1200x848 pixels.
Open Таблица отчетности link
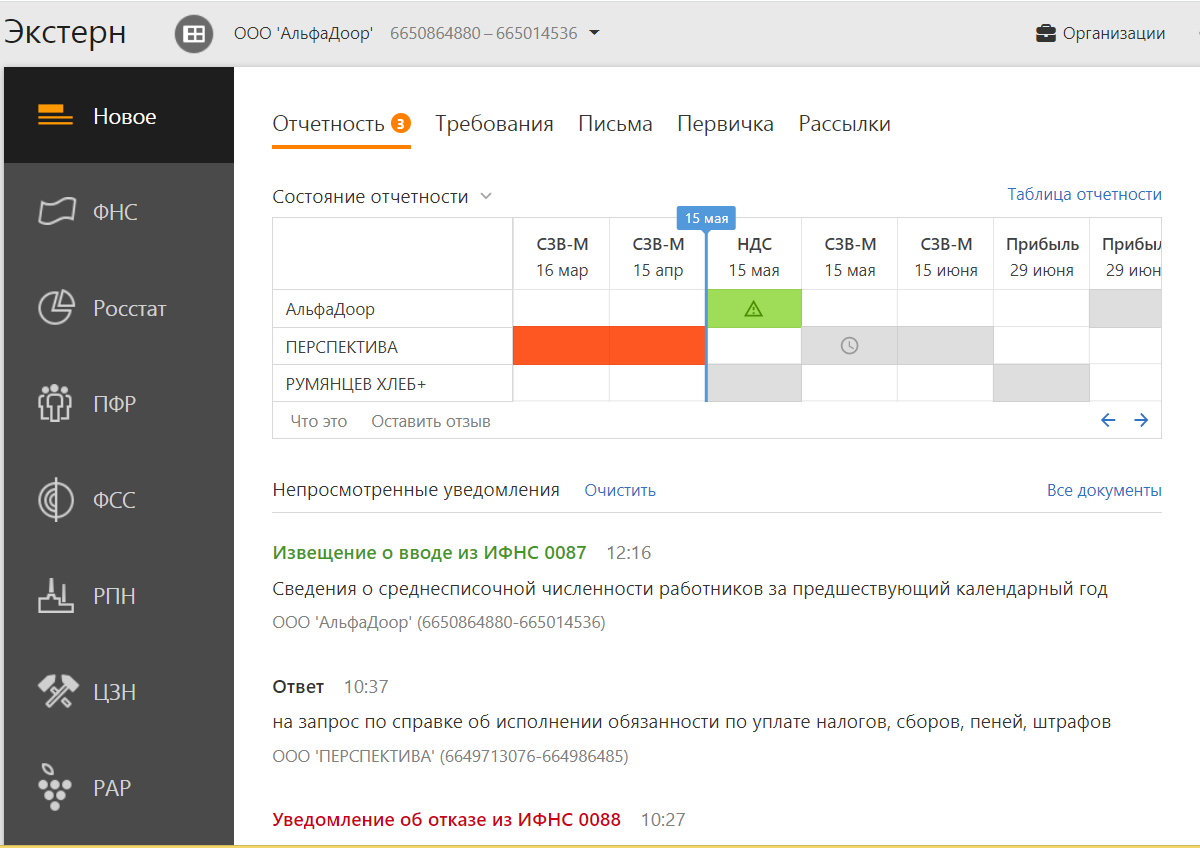(1085, 194)
